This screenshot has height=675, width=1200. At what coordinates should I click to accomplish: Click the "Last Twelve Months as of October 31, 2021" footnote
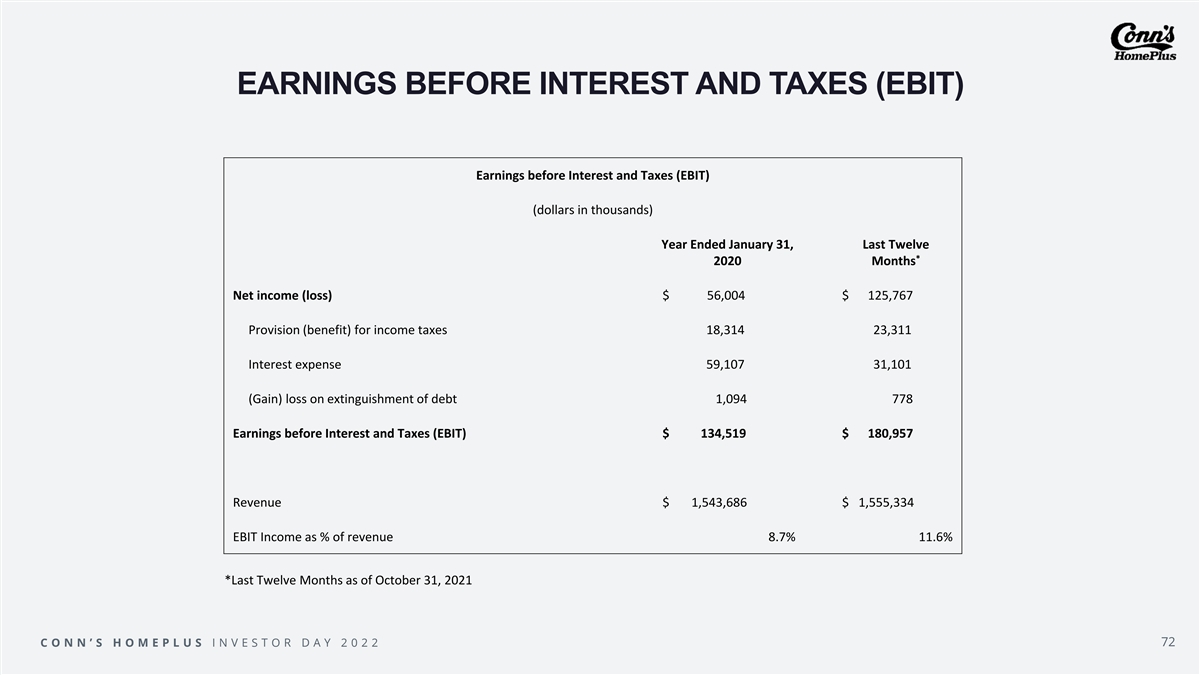pos(348,580)
